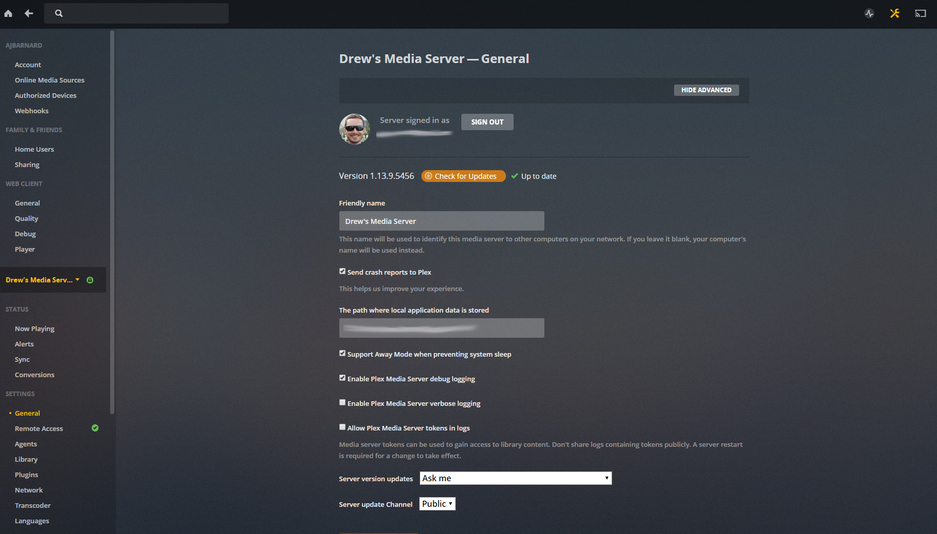Click the Remote Access green status icon

tap(95, 428)
